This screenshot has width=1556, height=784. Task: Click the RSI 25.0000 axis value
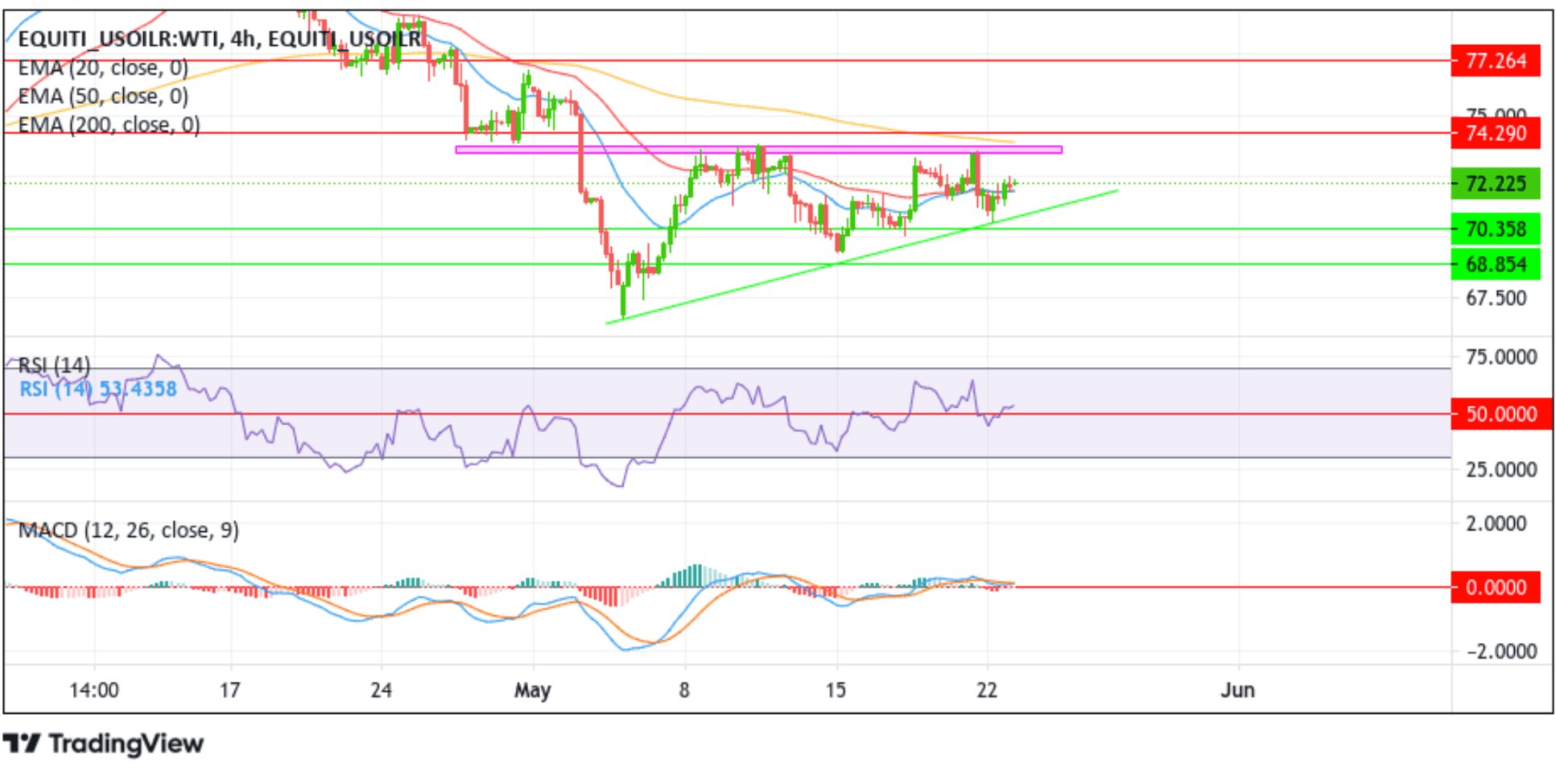(x=1501, y=469)
